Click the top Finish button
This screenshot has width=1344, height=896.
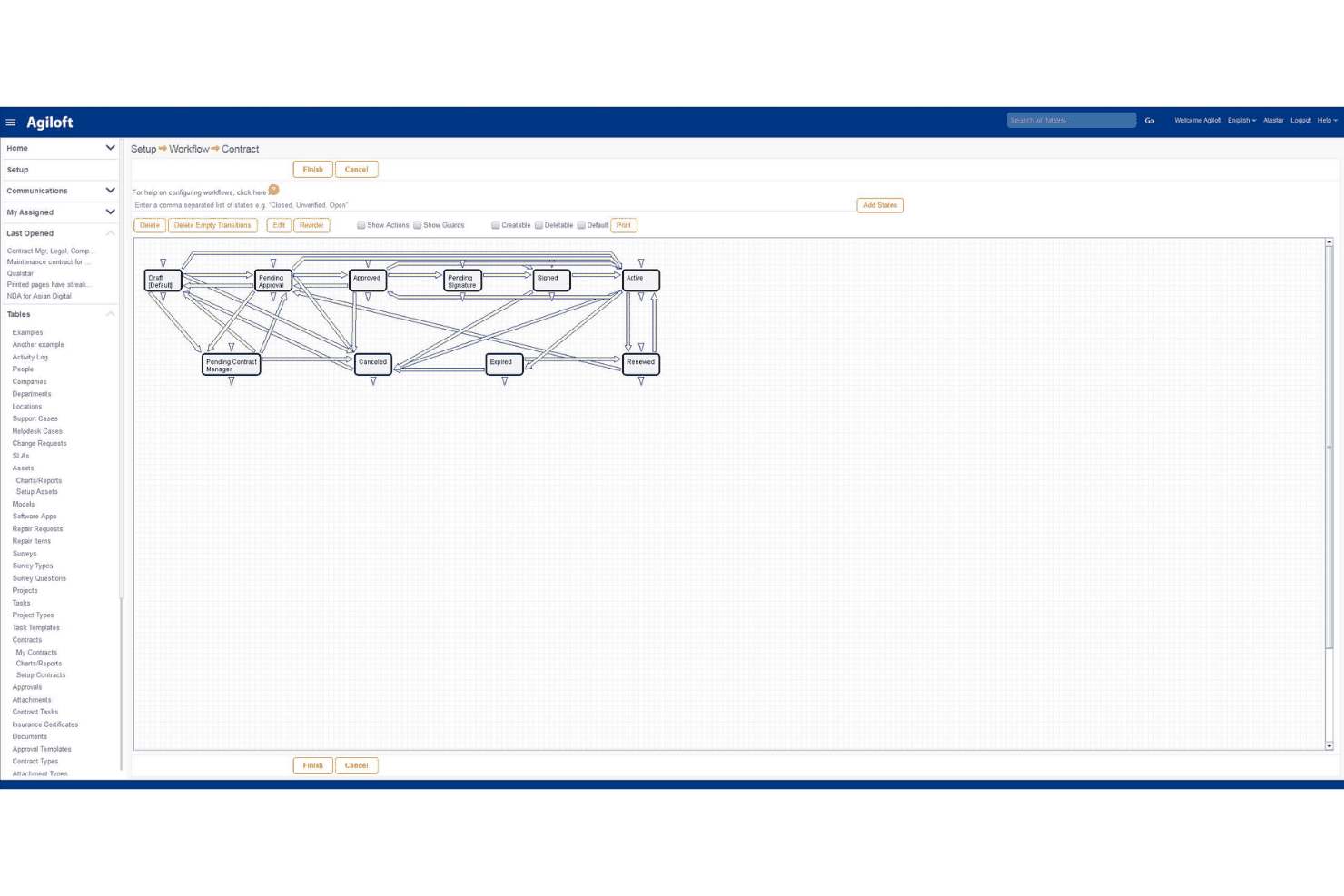[x=312, y=170]
